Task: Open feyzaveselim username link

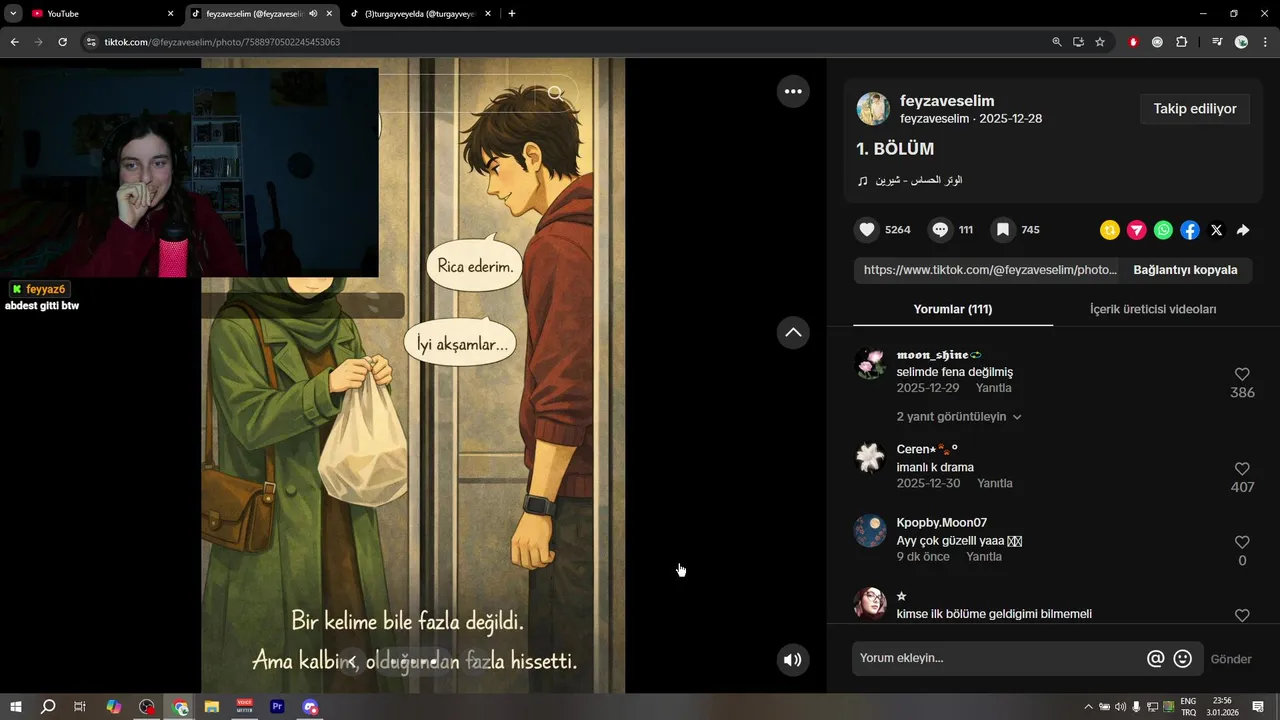Action: click(947, 101)
